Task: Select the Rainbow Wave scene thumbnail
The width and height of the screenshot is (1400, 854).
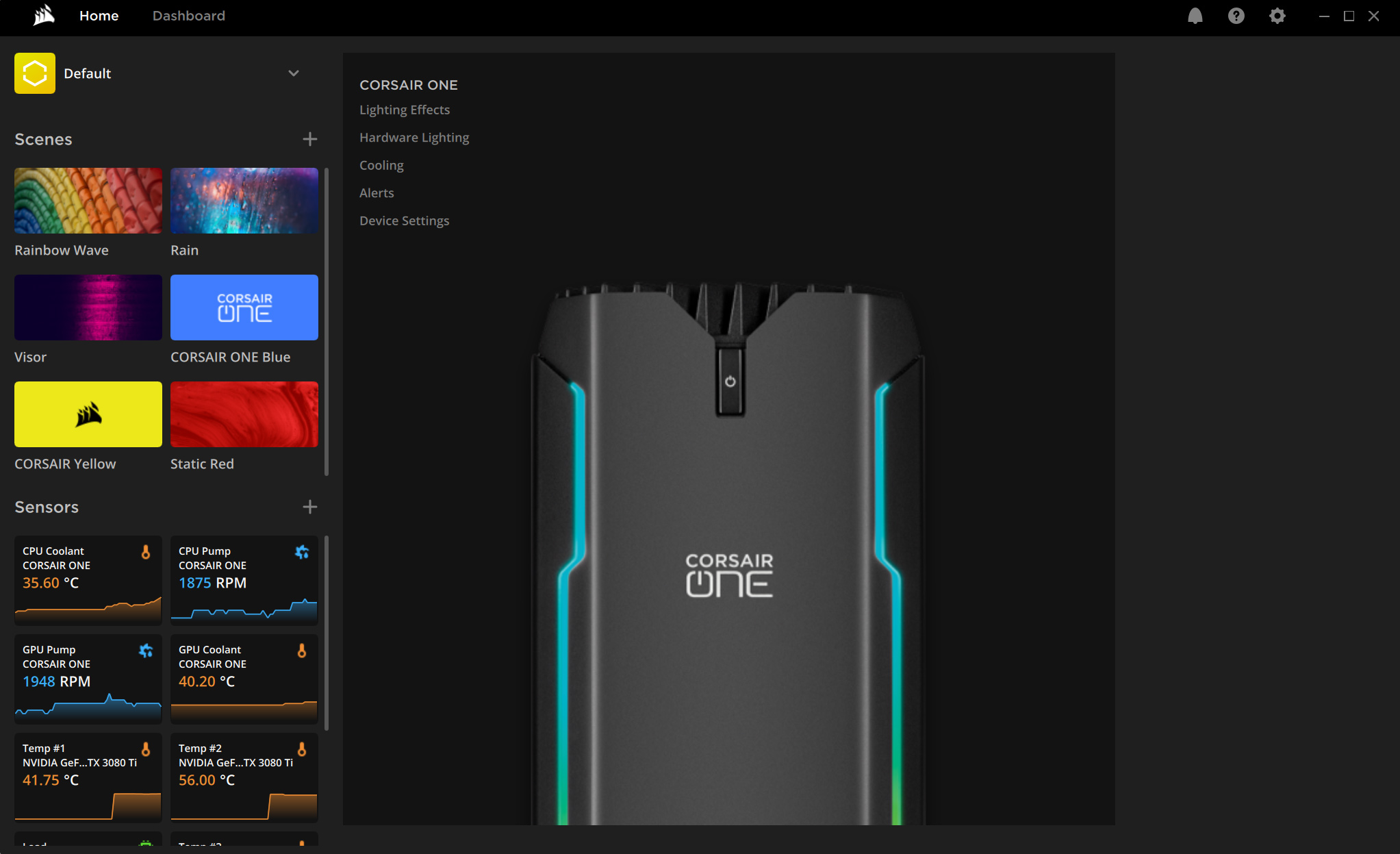Action: [88, 201]
